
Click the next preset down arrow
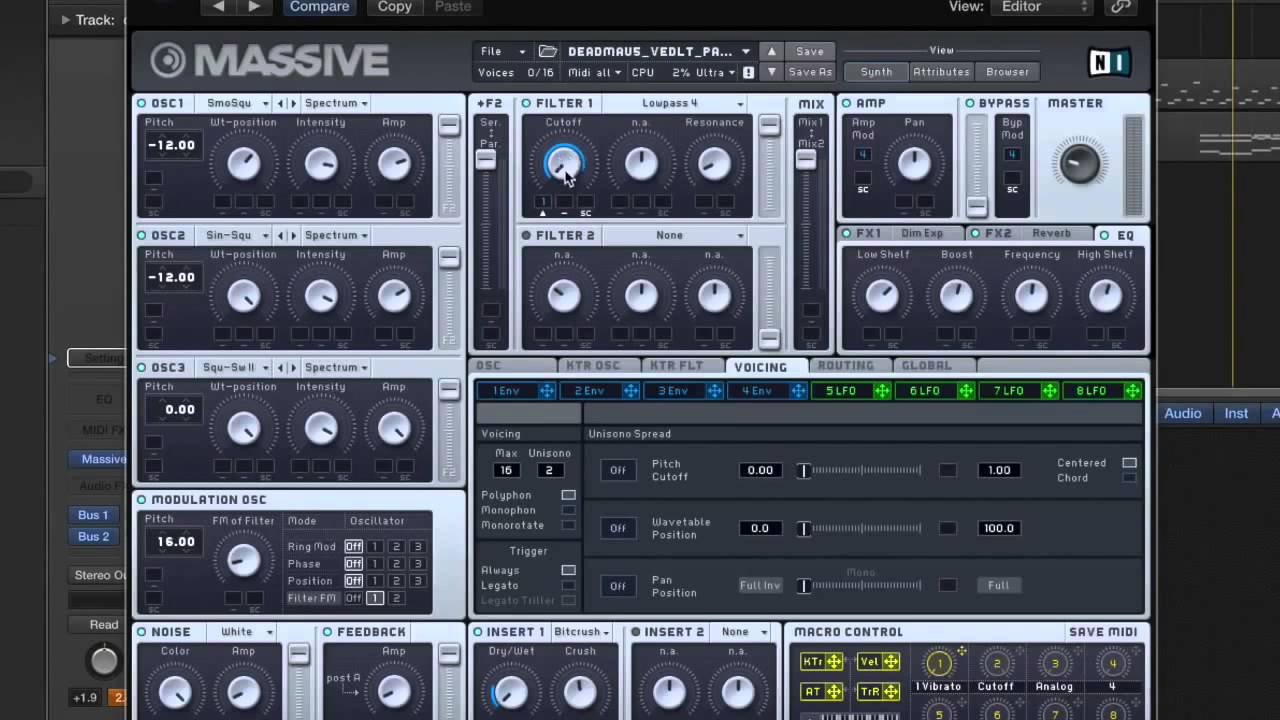771,72
